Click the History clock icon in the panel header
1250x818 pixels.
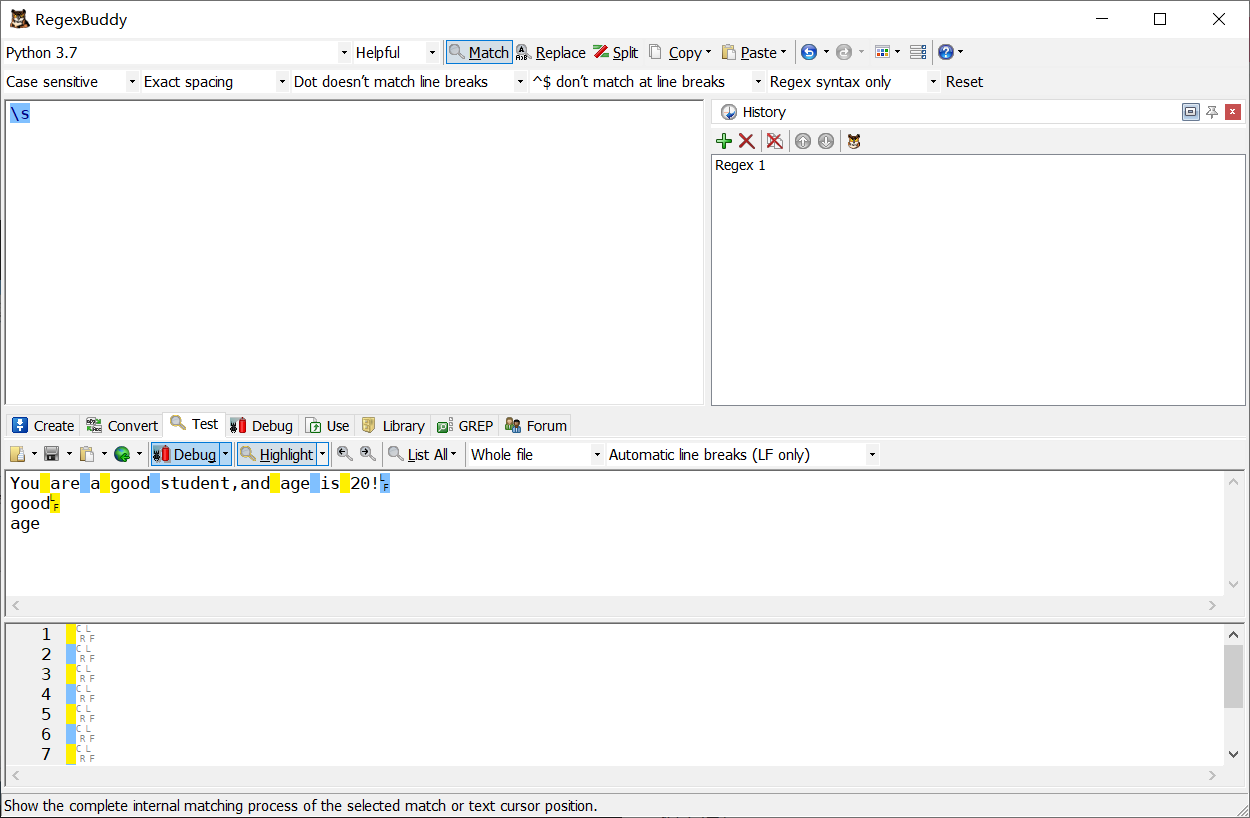[x=729, y=112]
